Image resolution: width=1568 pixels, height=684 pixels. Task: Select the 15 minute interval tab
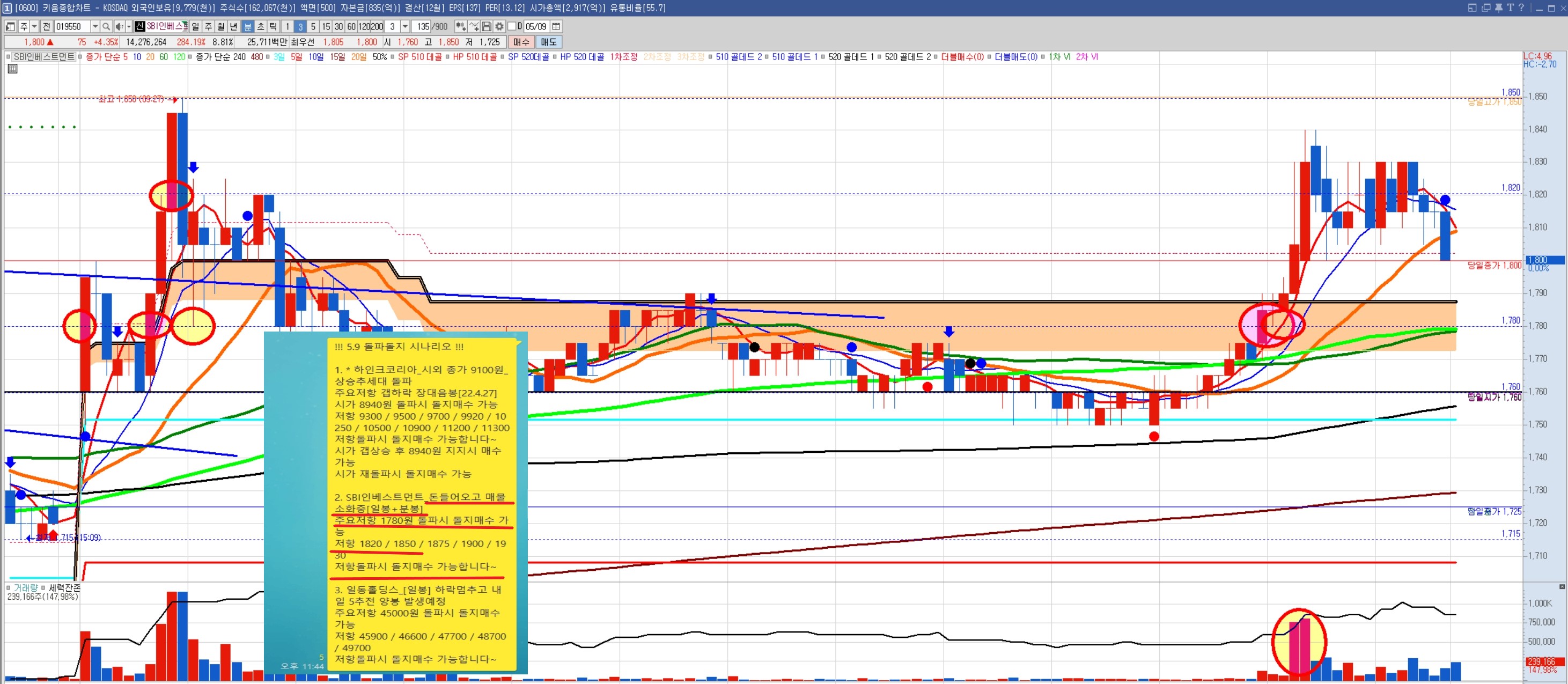pos(326,27)
